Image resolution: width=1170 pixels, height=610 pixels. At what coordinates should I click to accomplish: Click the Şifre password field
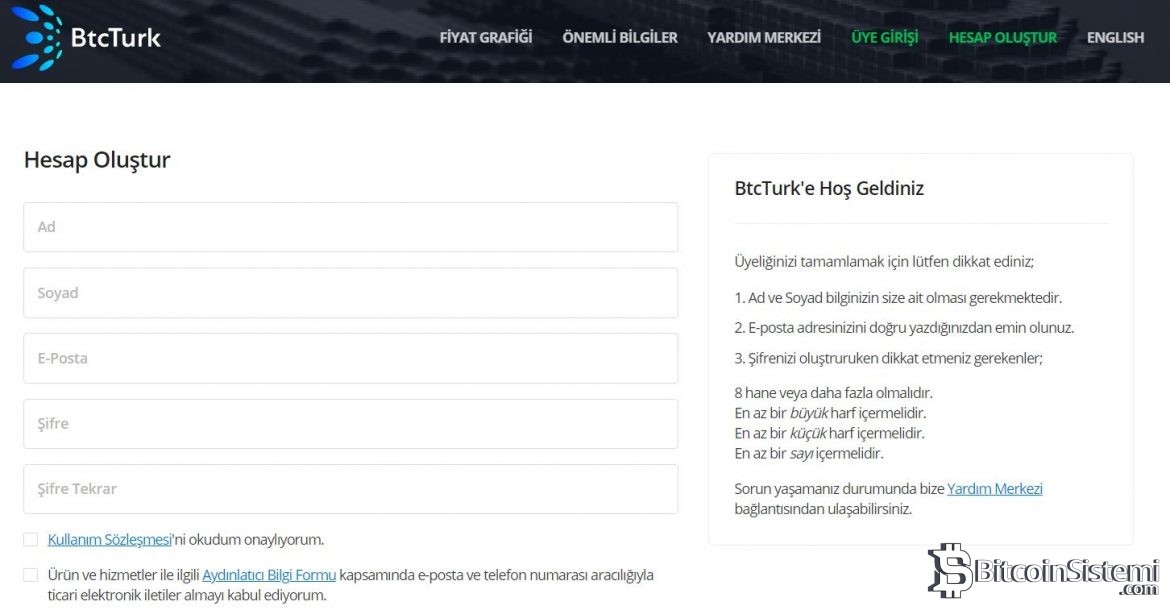[350, 424]
